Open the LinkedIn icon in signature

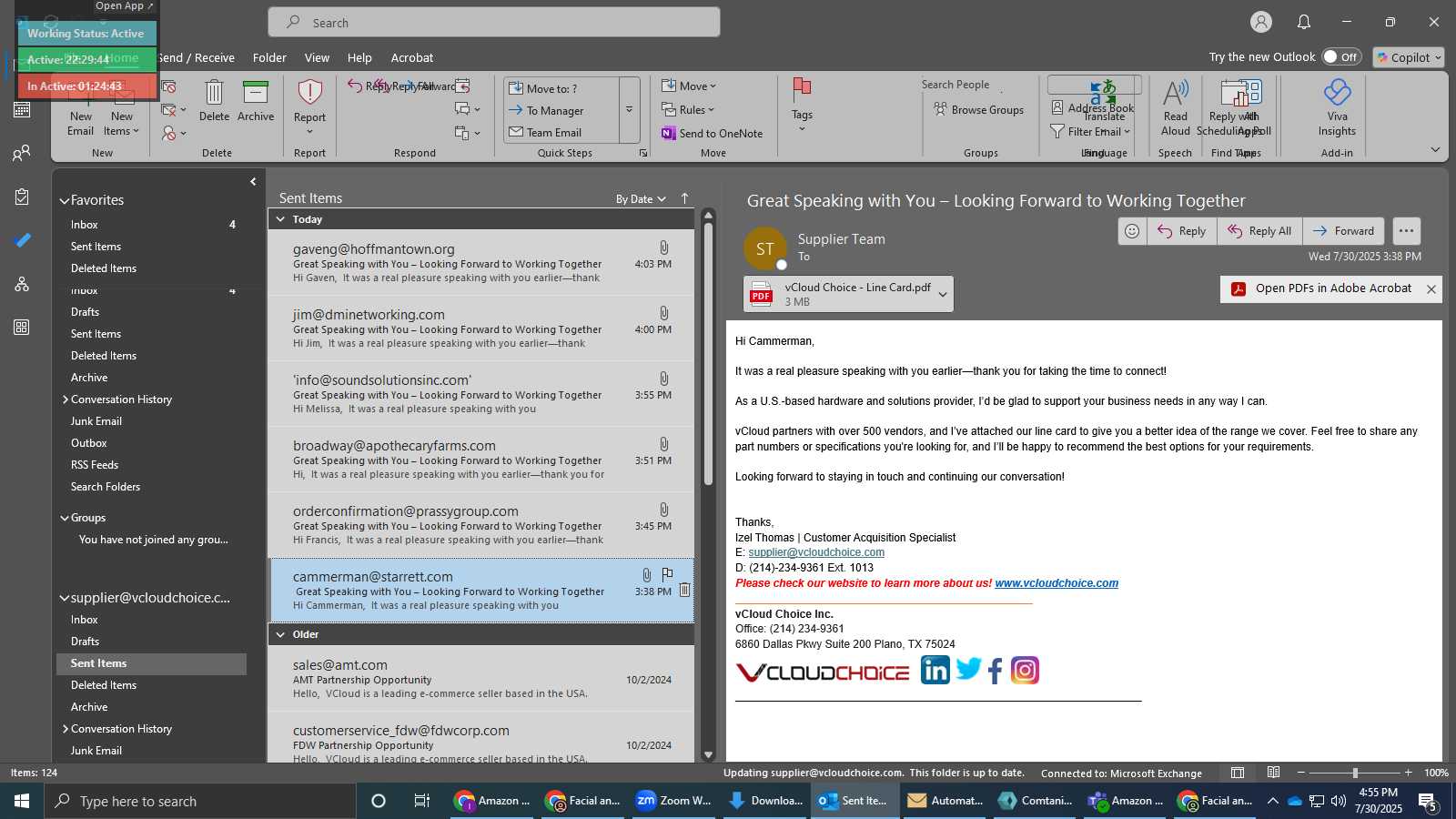(x=935, y=670)
